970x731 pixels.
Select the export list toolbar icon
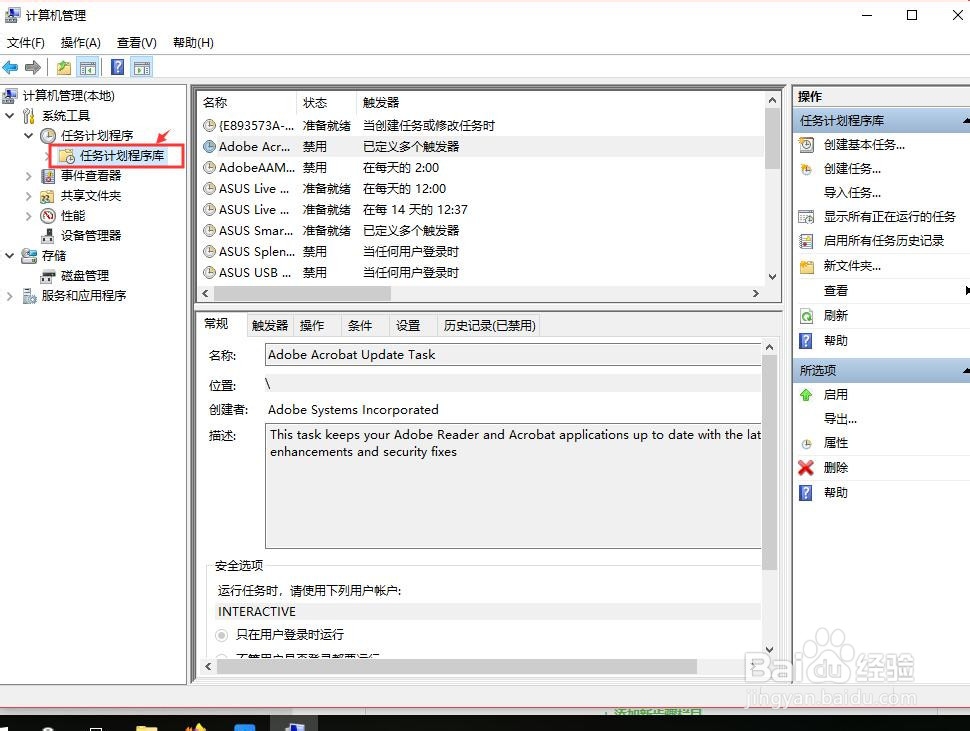tap(62, 66)
